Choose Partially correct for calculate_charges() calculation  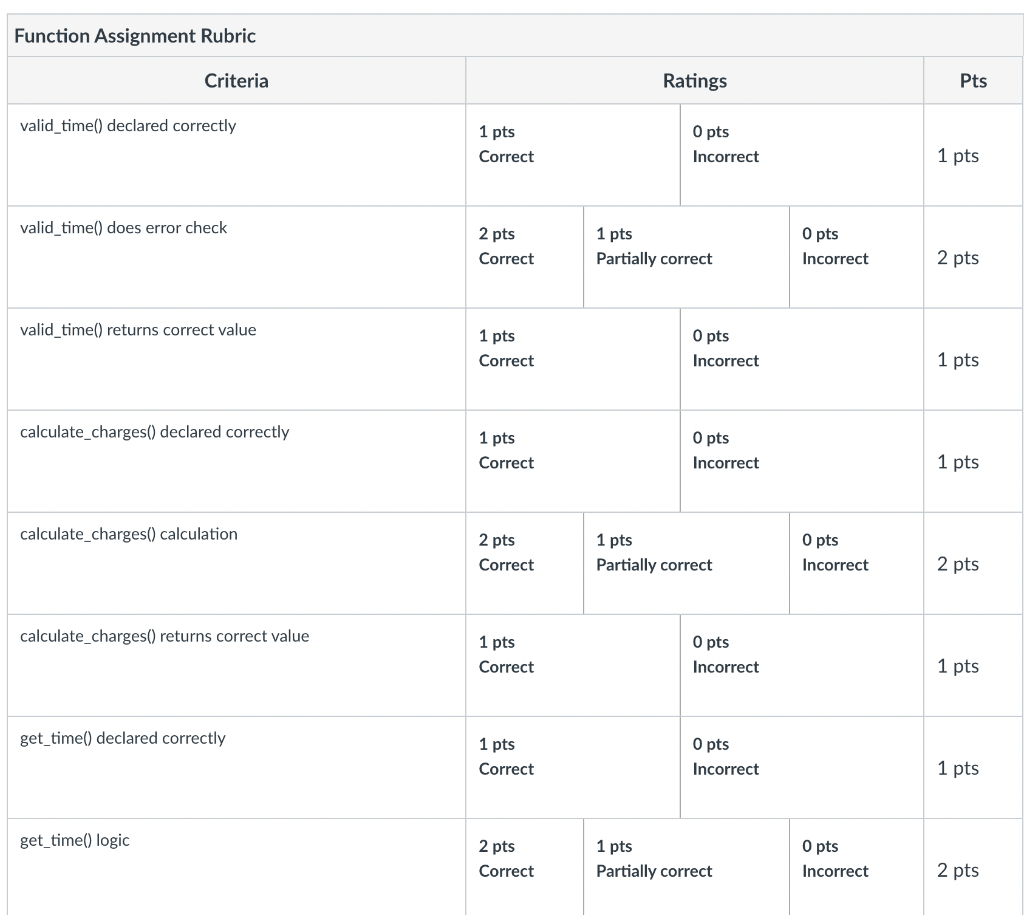point(686,563)
